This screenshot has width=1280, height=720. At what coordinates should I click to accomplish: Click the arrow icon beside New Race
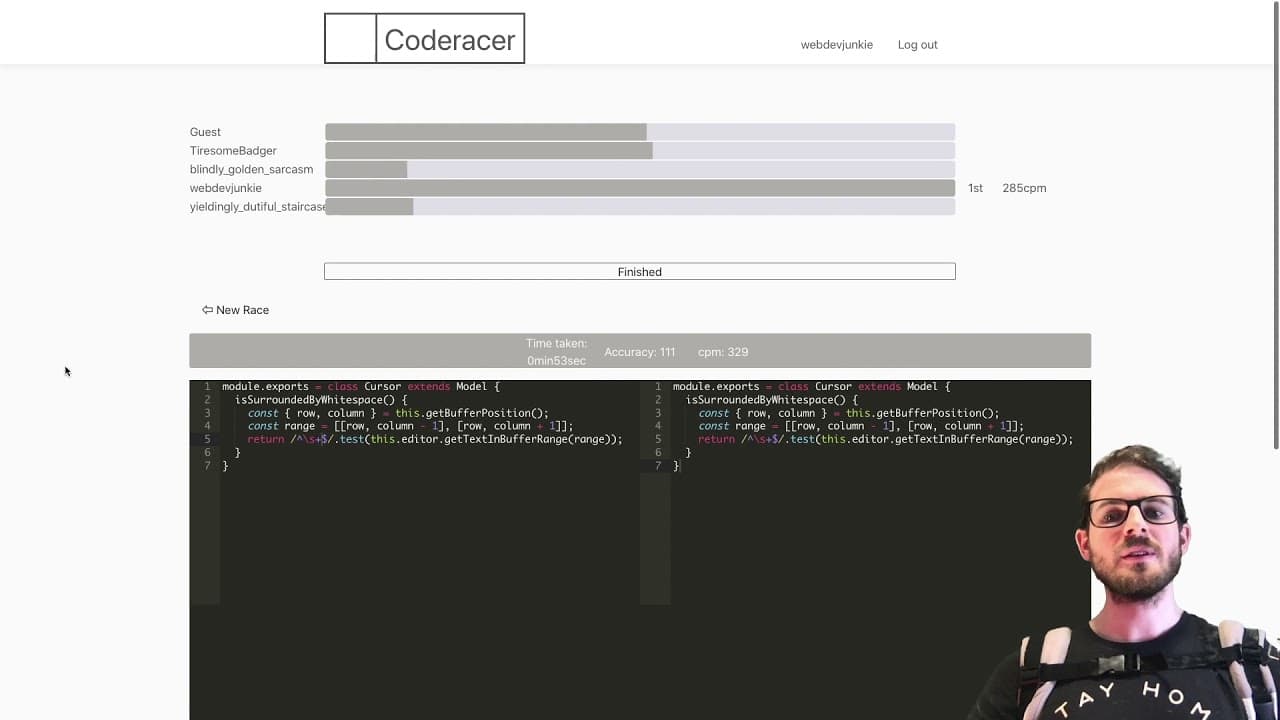207,310
